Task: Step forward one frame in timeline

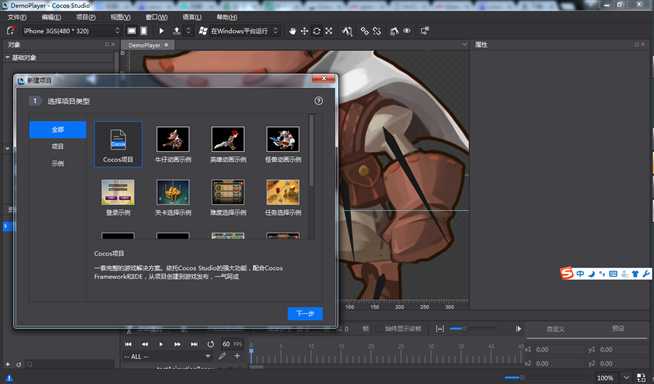Action: point(177,344)
